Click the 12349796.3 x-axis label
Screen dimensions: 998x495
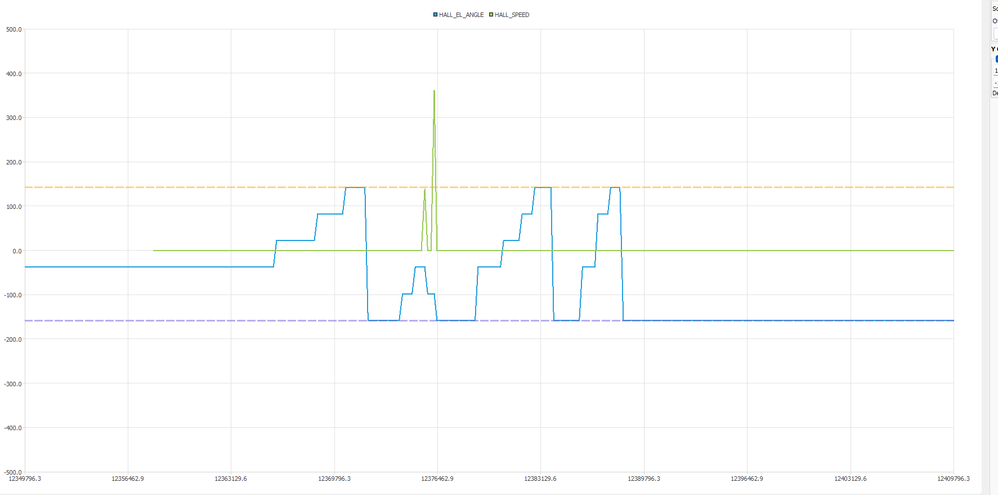tap(24, 478)
